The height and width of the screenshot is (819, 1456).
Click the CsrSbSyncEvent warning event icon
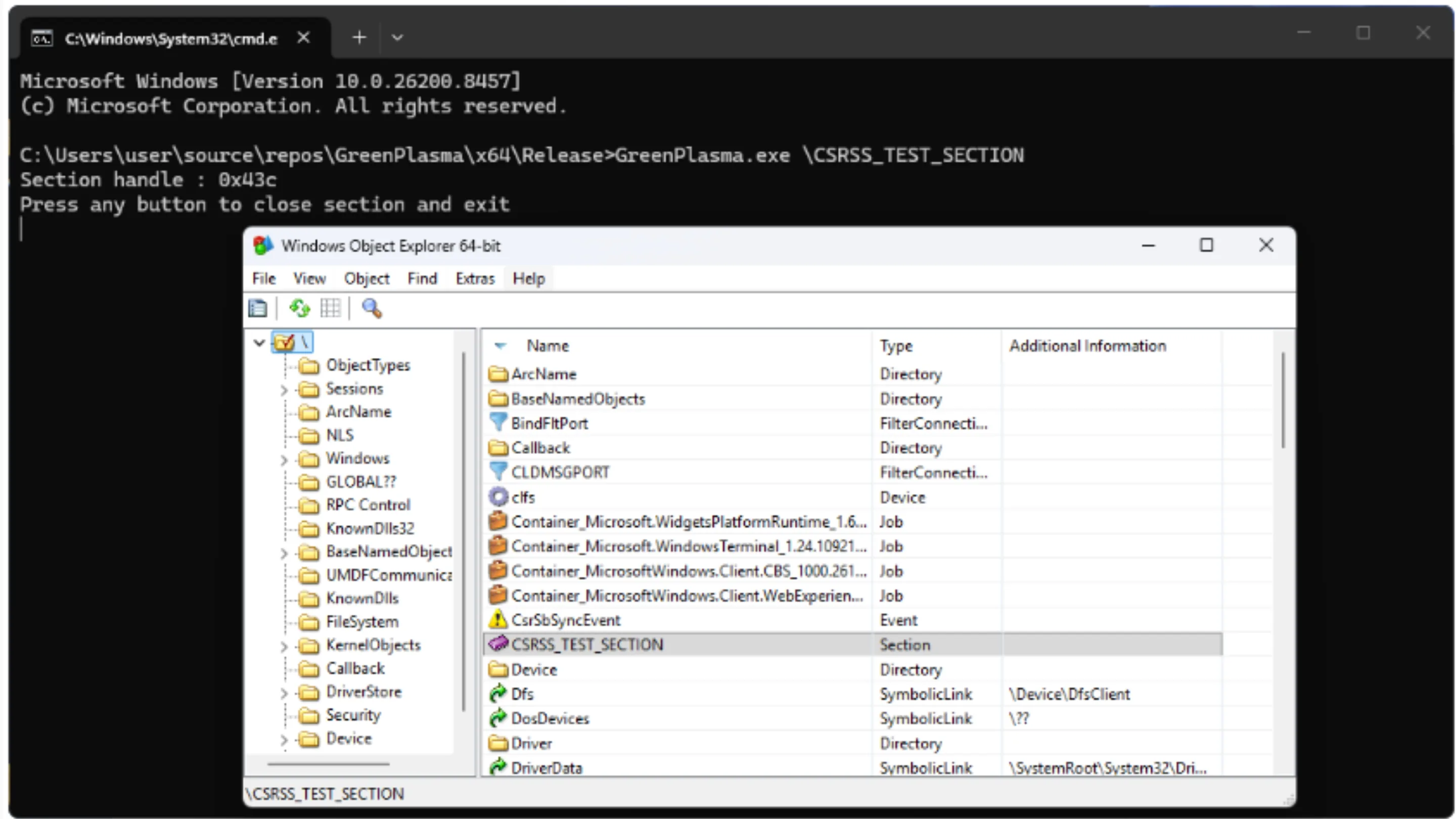(x=498, y=619)
